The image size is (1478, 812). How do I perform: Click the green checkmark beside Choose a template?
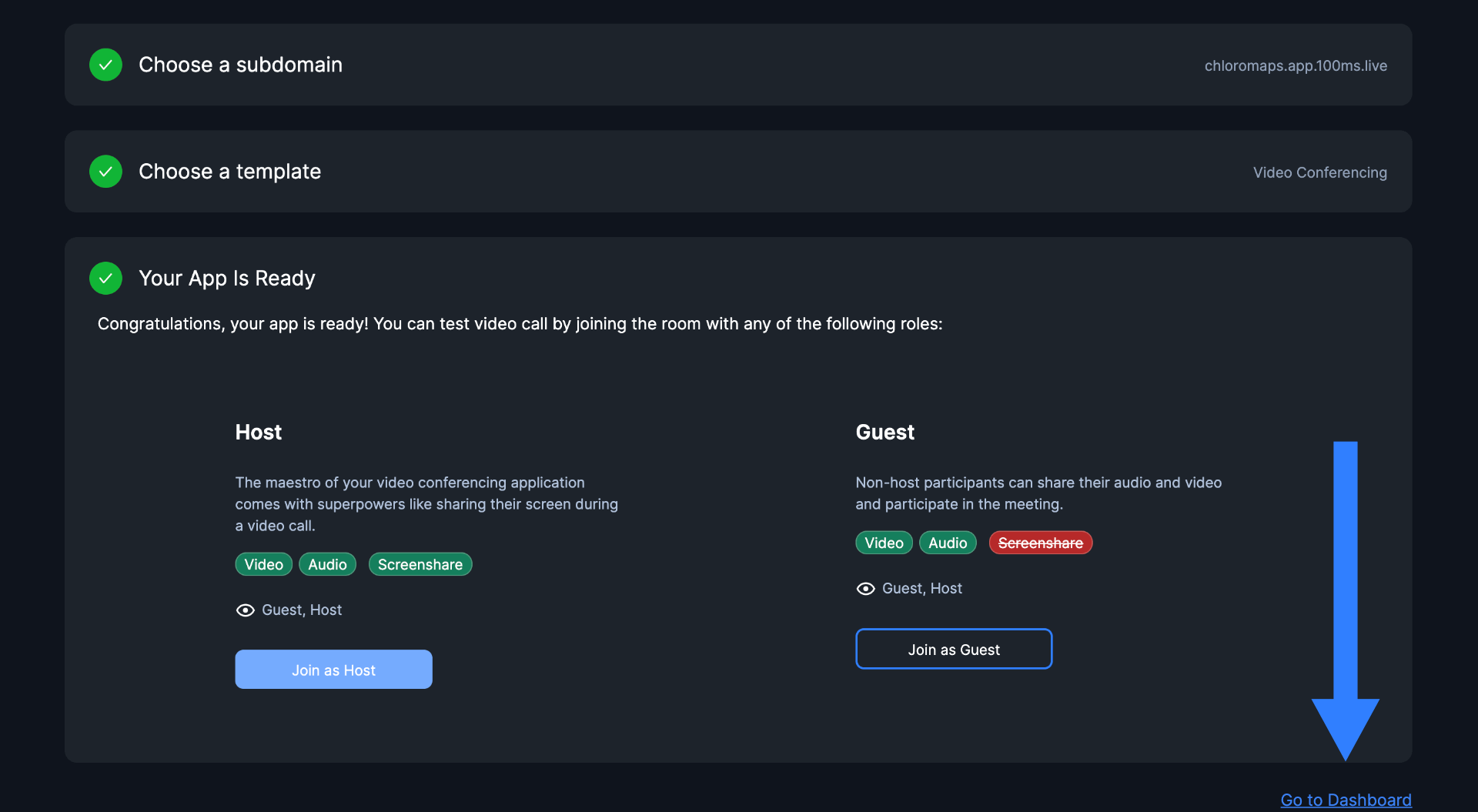pos(105,171)
